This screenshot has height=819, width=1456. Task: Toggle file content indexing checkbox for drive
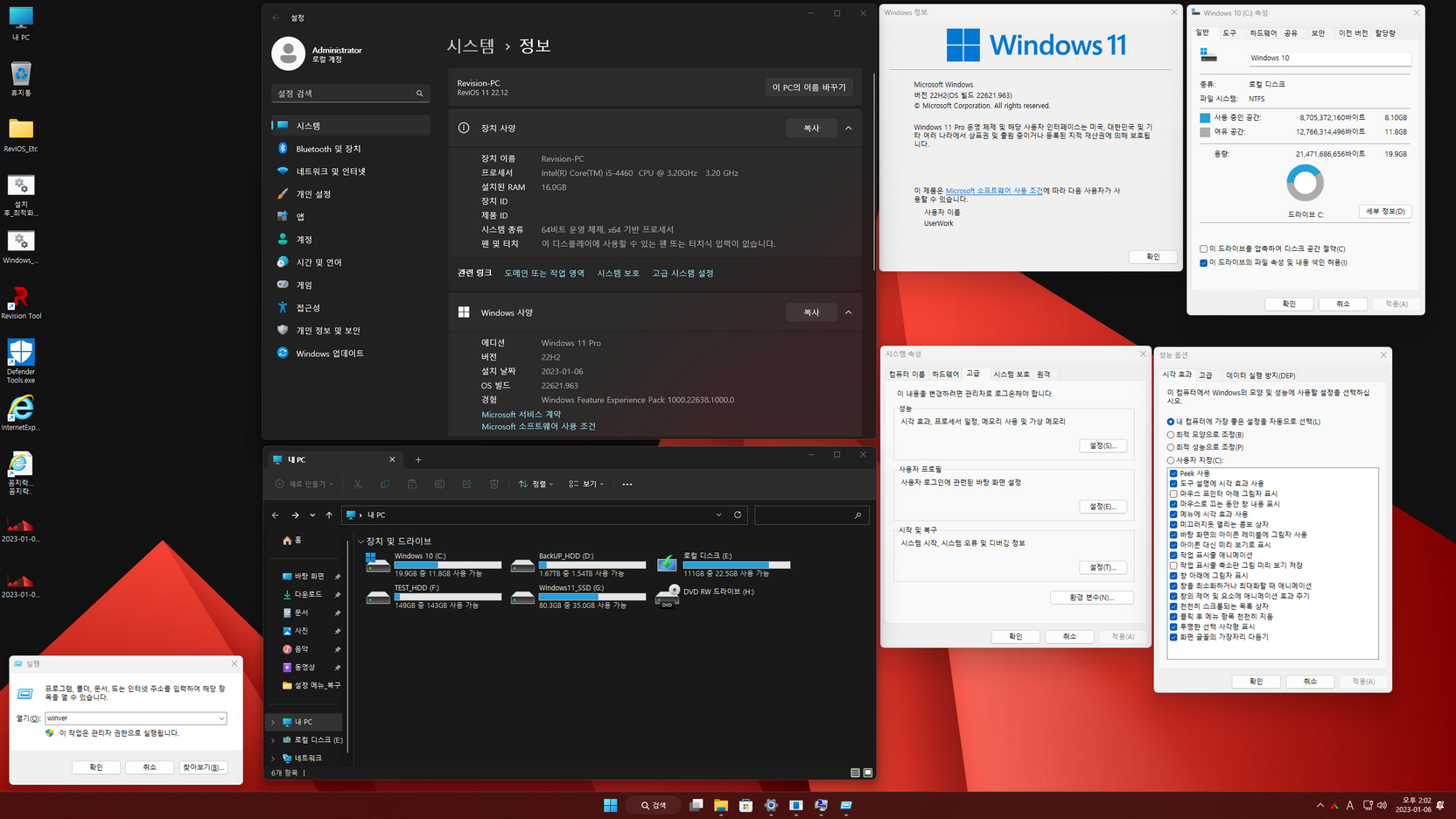pyautogui.click(x=1204, y=262)
